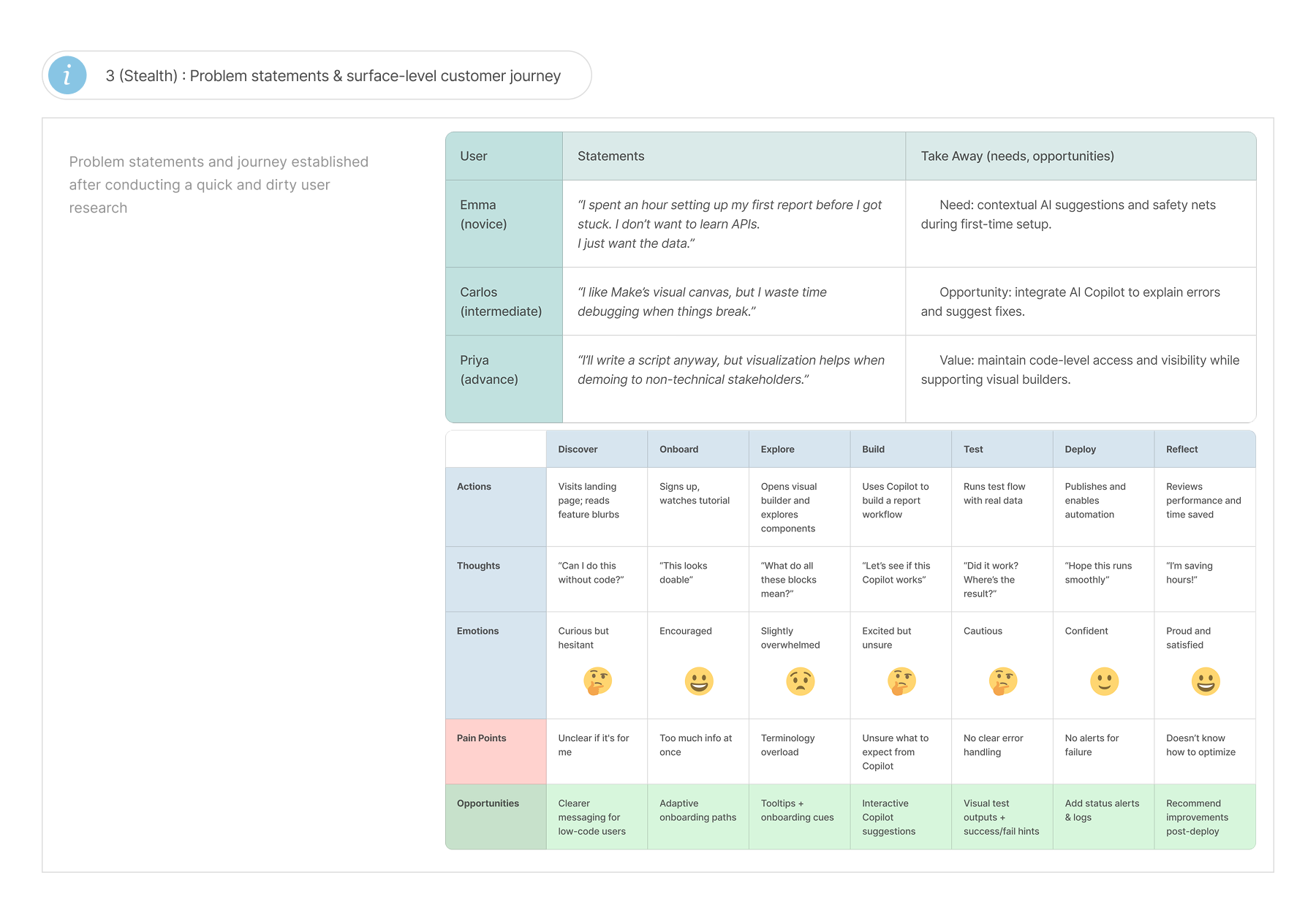Select the Emma (novice) user cell
The image size is (1316, 921).
(504, 224)
